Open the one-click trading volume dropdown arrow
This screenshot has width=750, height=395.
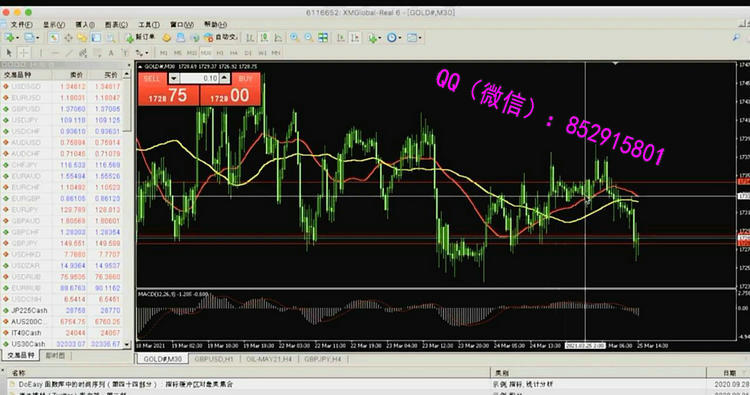click(x=174, y=78)
